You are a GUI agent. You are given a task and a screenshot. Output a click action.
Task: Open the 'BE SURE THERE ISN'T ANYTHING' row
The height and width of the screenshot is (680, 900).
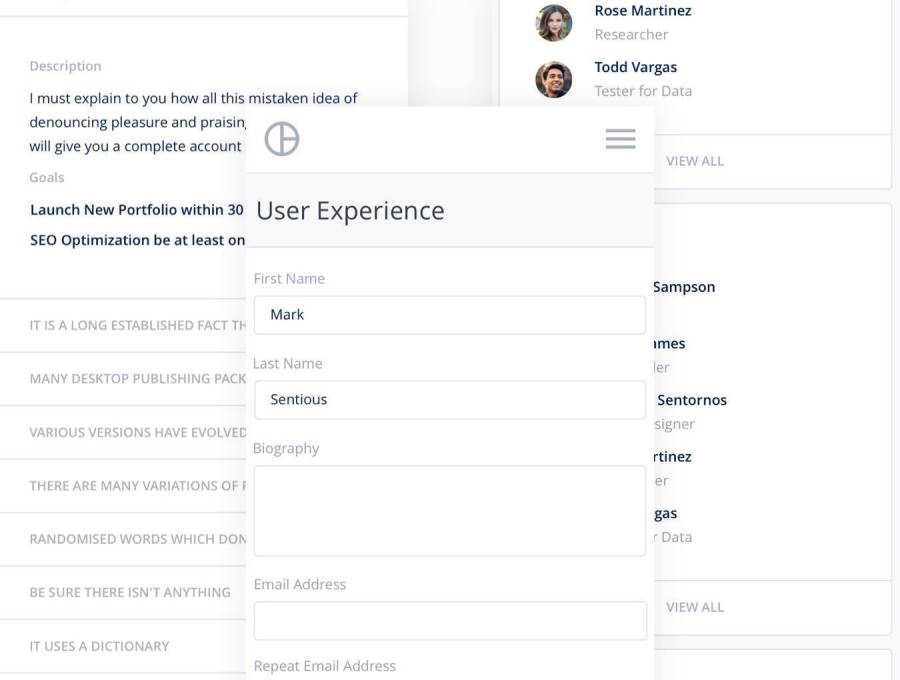pos(123,593)
